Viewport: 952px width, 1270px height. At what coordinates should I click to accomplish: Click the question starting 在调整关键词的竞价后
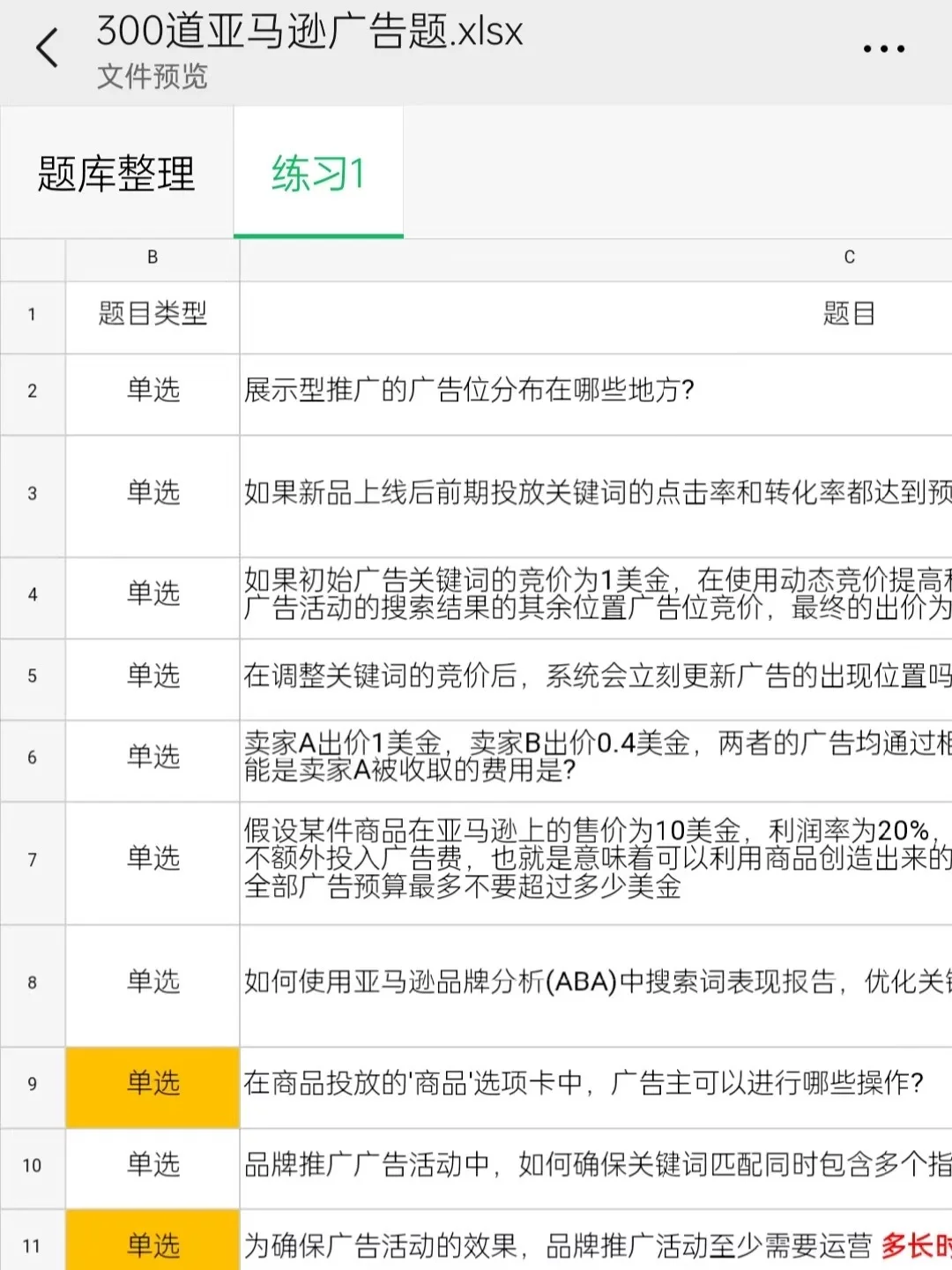click(596, 677)
